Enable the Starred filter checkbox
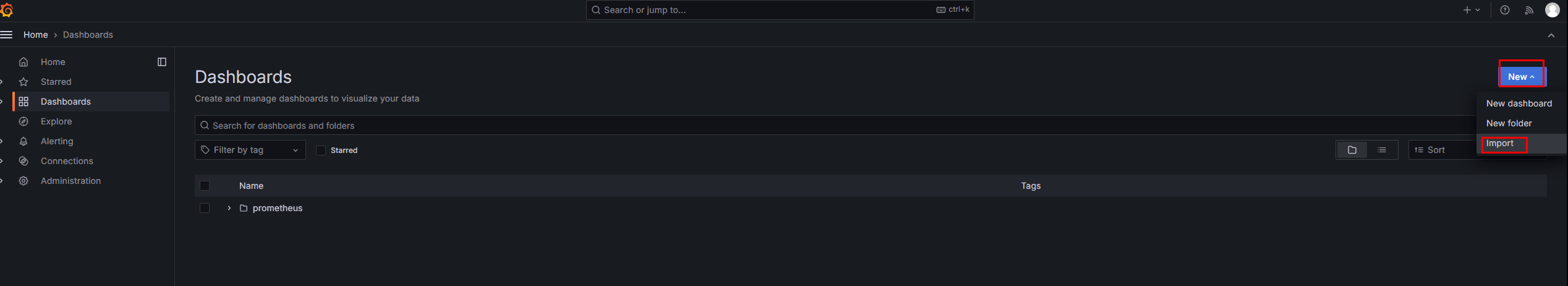Screen dimensions: 1568x286 click(321, 150)
